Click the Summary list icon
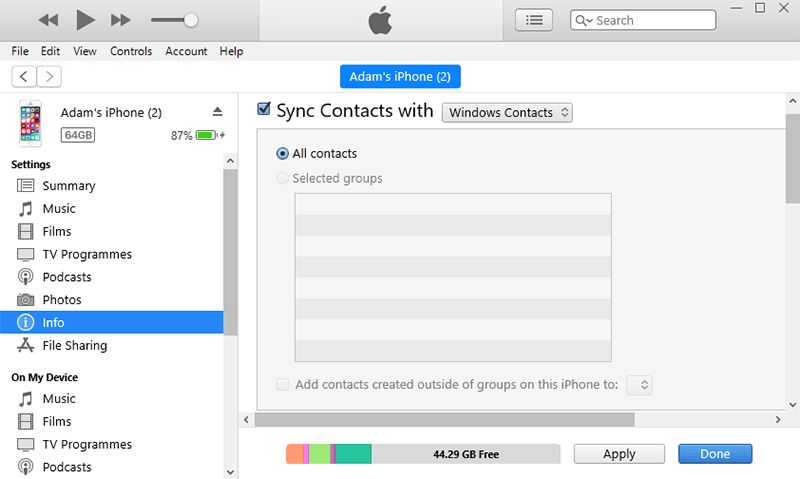 tap(26, 185)
